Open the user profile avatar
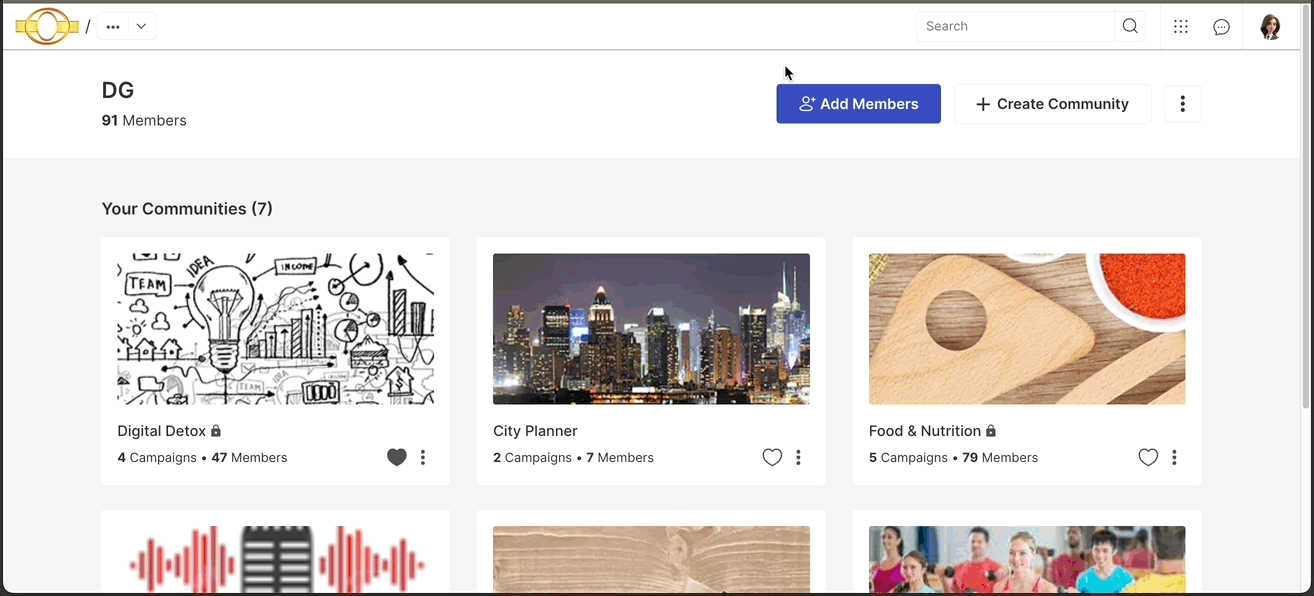1314x596 pixels. tap(1270, 27)
